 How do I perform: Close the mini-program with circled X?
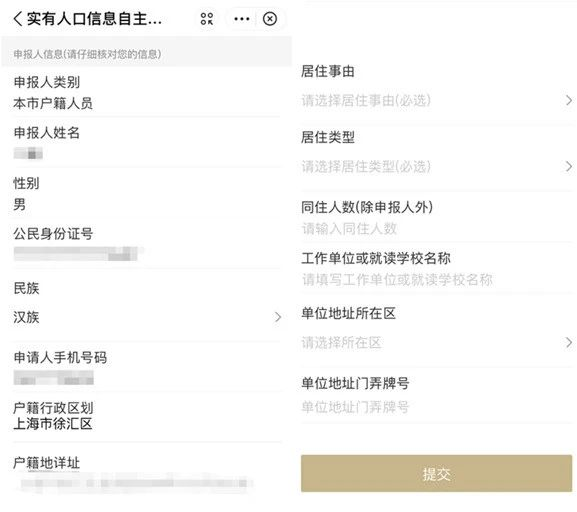click(x=270, y=19)
